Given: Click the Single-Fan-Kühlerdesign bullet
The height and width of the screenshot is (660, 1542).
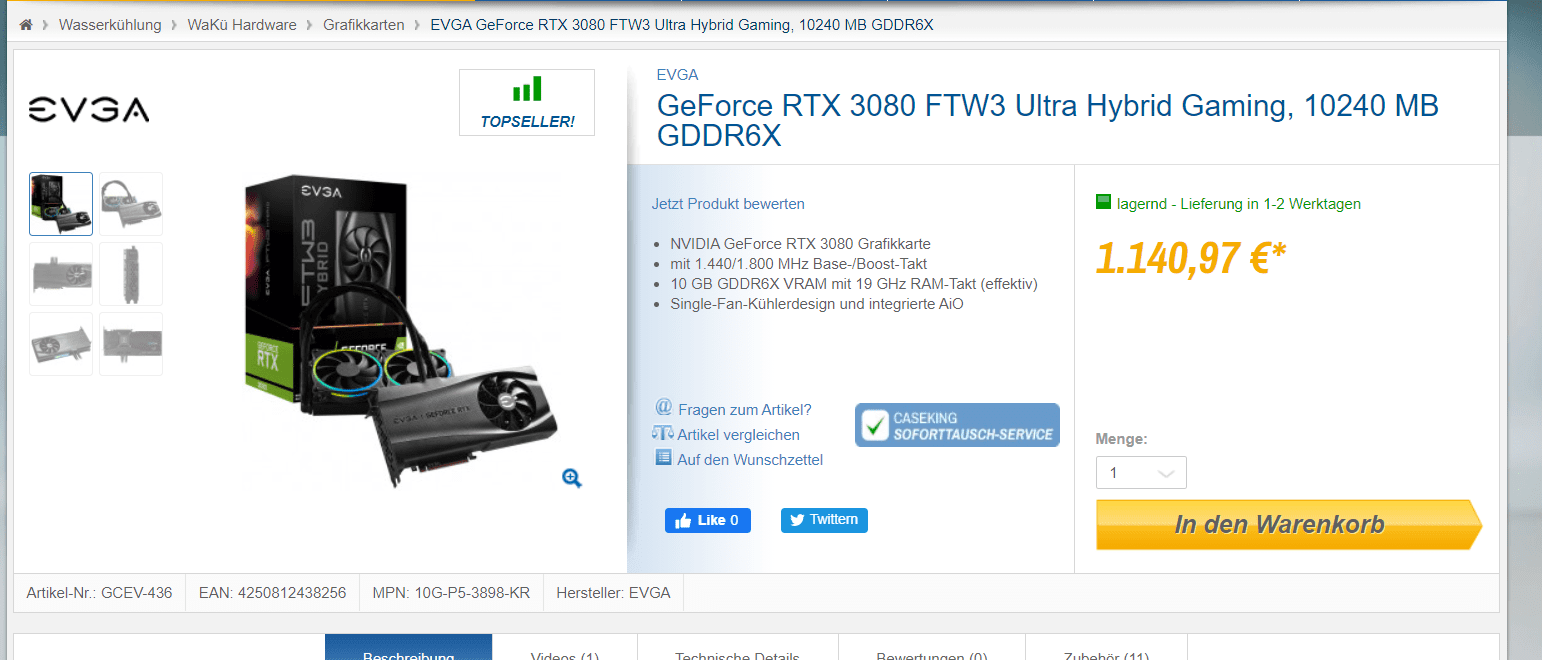Looking at the screenshot, I should 817,304.
